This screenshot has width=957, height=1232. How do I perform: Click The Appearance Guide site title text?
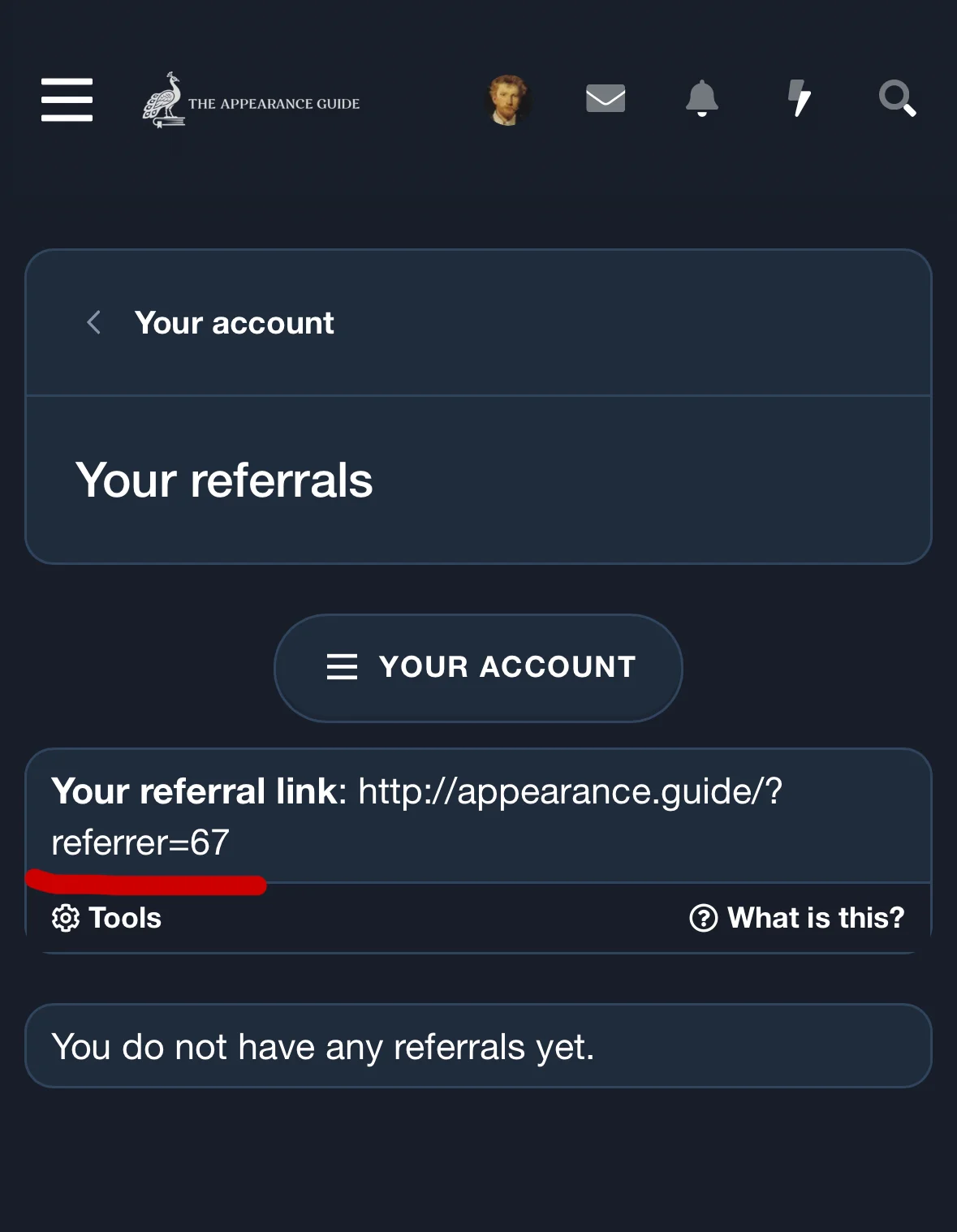pyautogui.click(x=274, y=104)
